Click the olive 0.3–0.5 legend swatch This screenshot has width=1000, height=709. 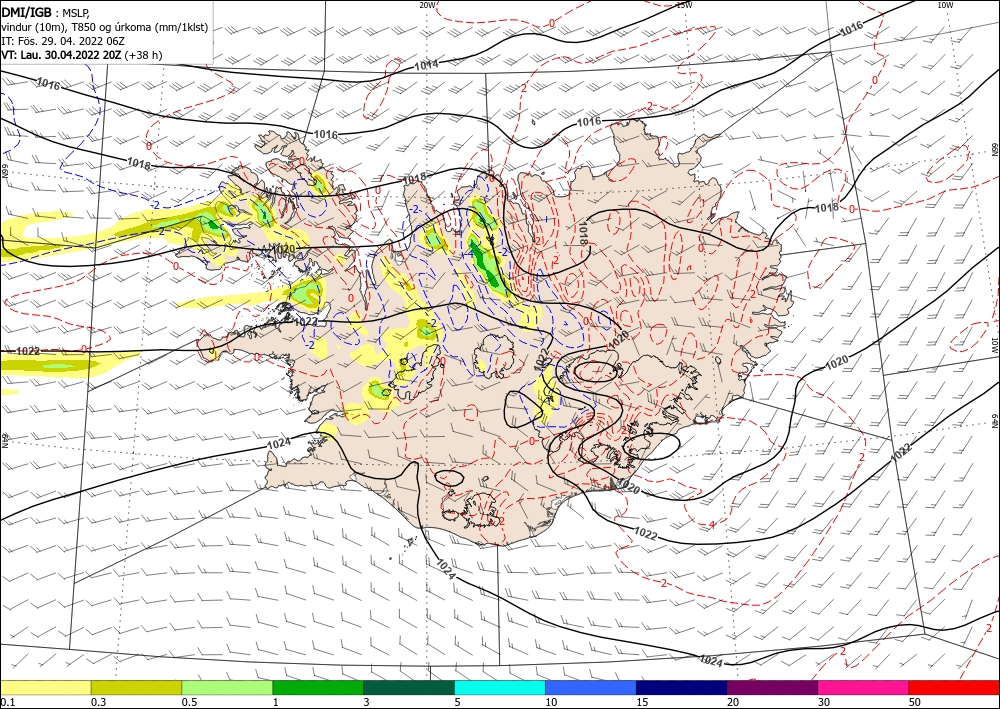136,687
